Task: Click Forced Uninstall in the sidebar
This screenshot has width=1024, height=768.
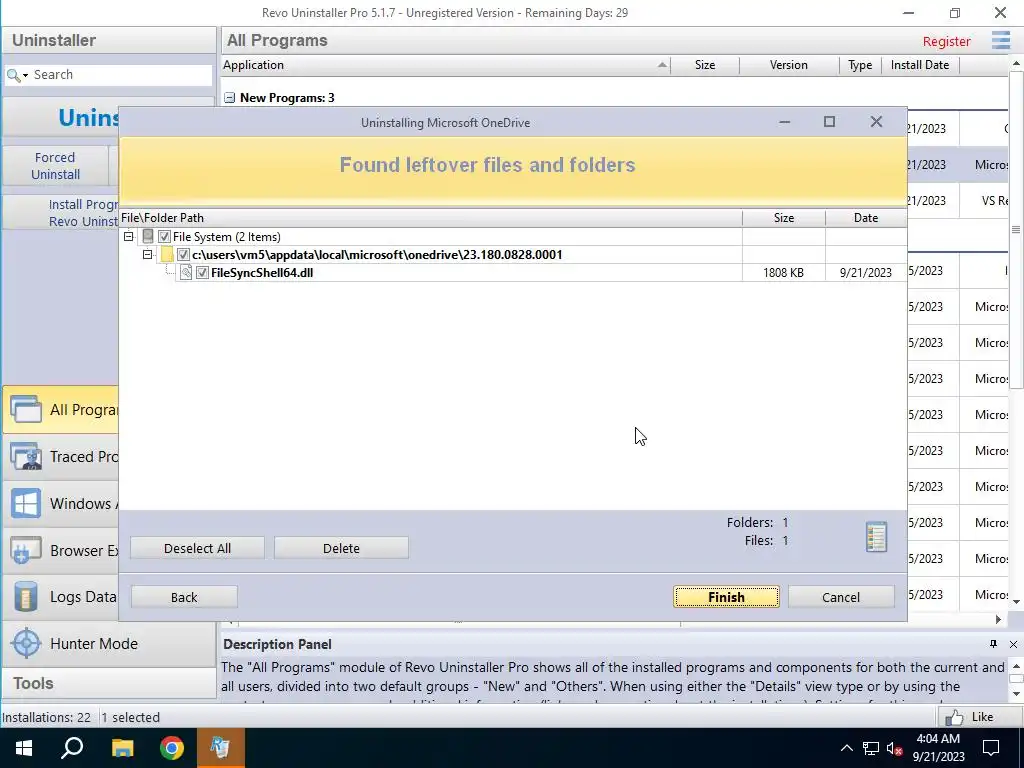Action: pos(56,166)
